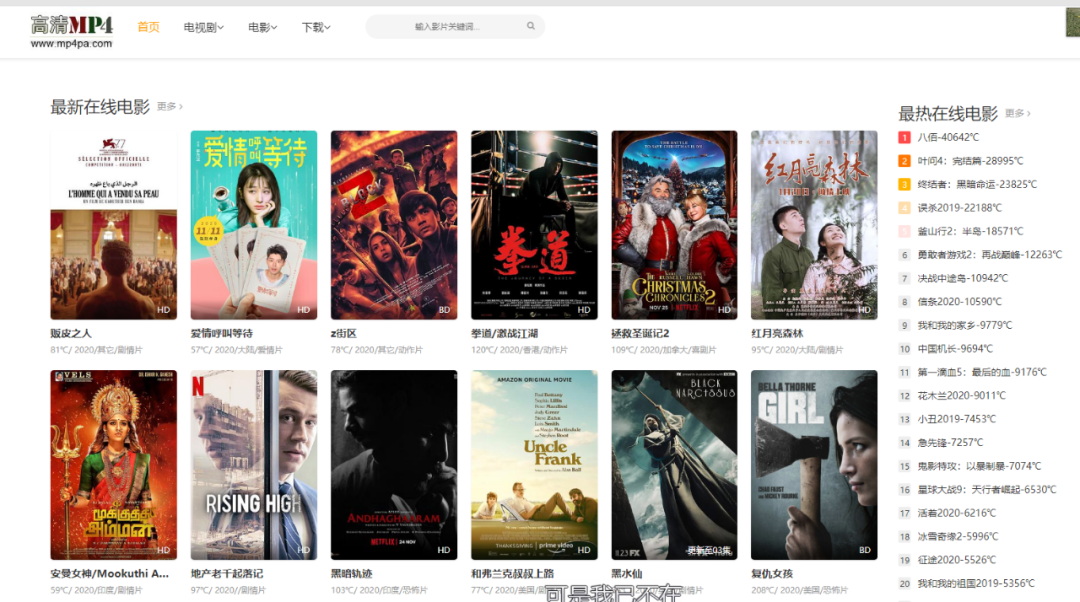
Task: Click the 高清MP4 site logo
Action: click(72, 30)
